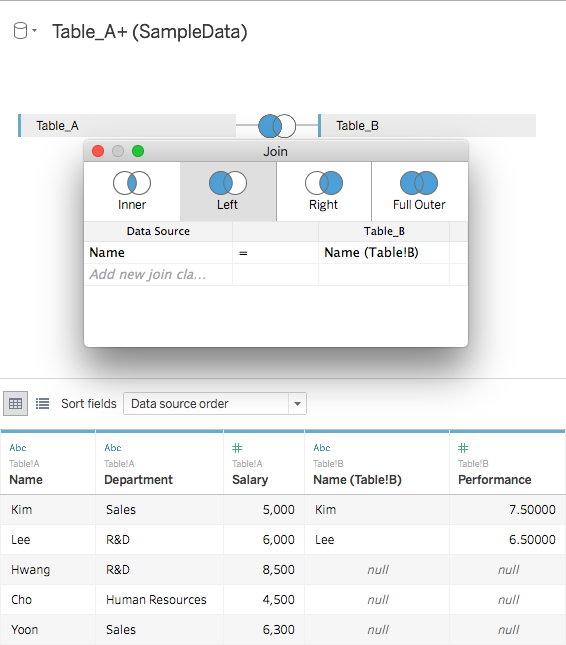This screenshot has width=566, height=645.
Task: Select the Performance column header
Action: (x=495, y=480)
